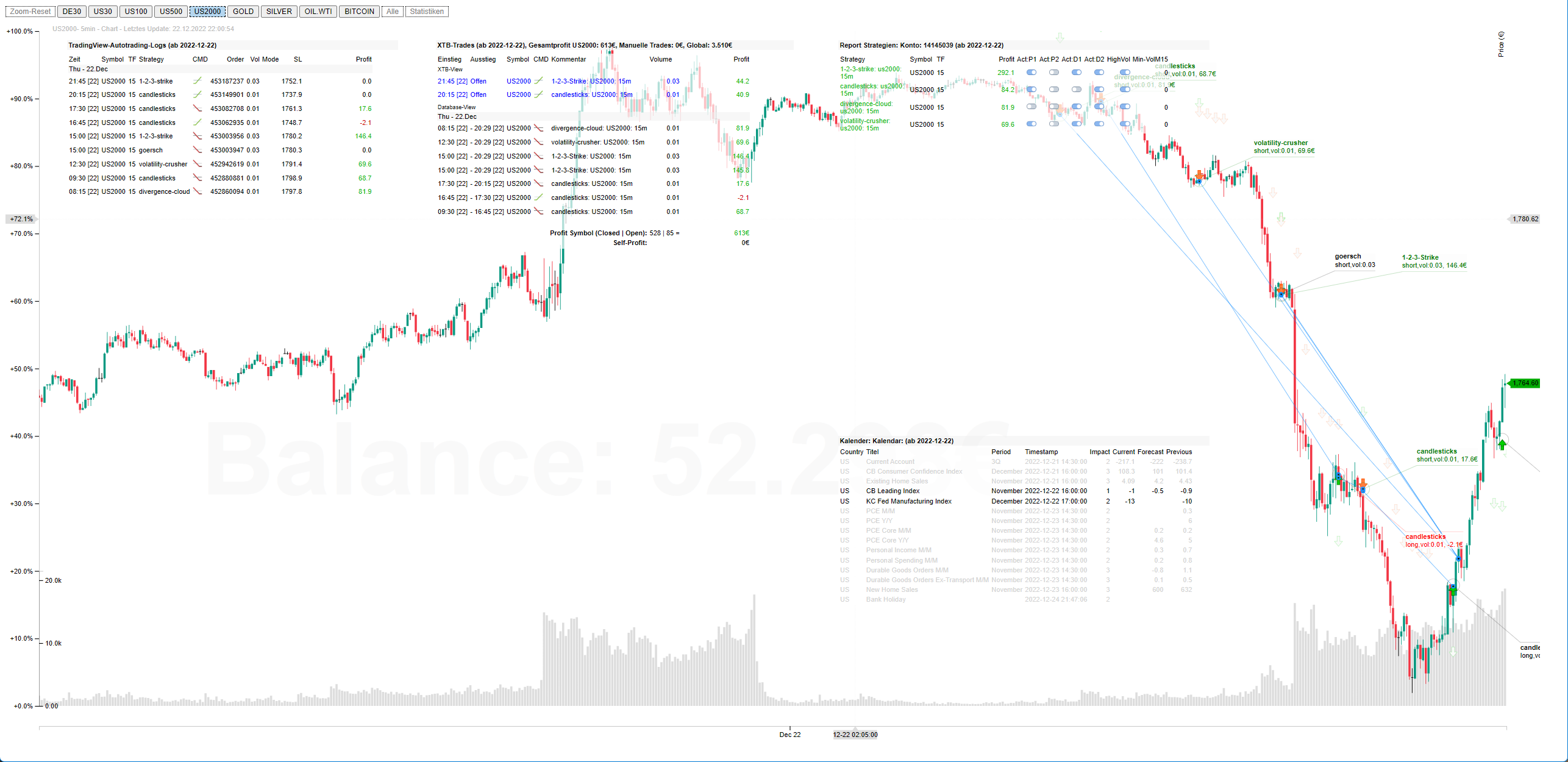Click the 1-2-3-Strike short 146.4€ annotation
1568x762 pixels.
point(1434,262)
